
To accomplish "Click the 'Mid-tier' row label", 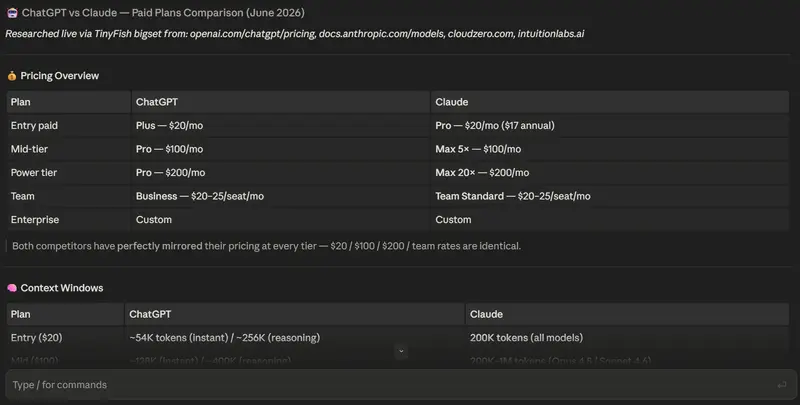I will (29, 149).
